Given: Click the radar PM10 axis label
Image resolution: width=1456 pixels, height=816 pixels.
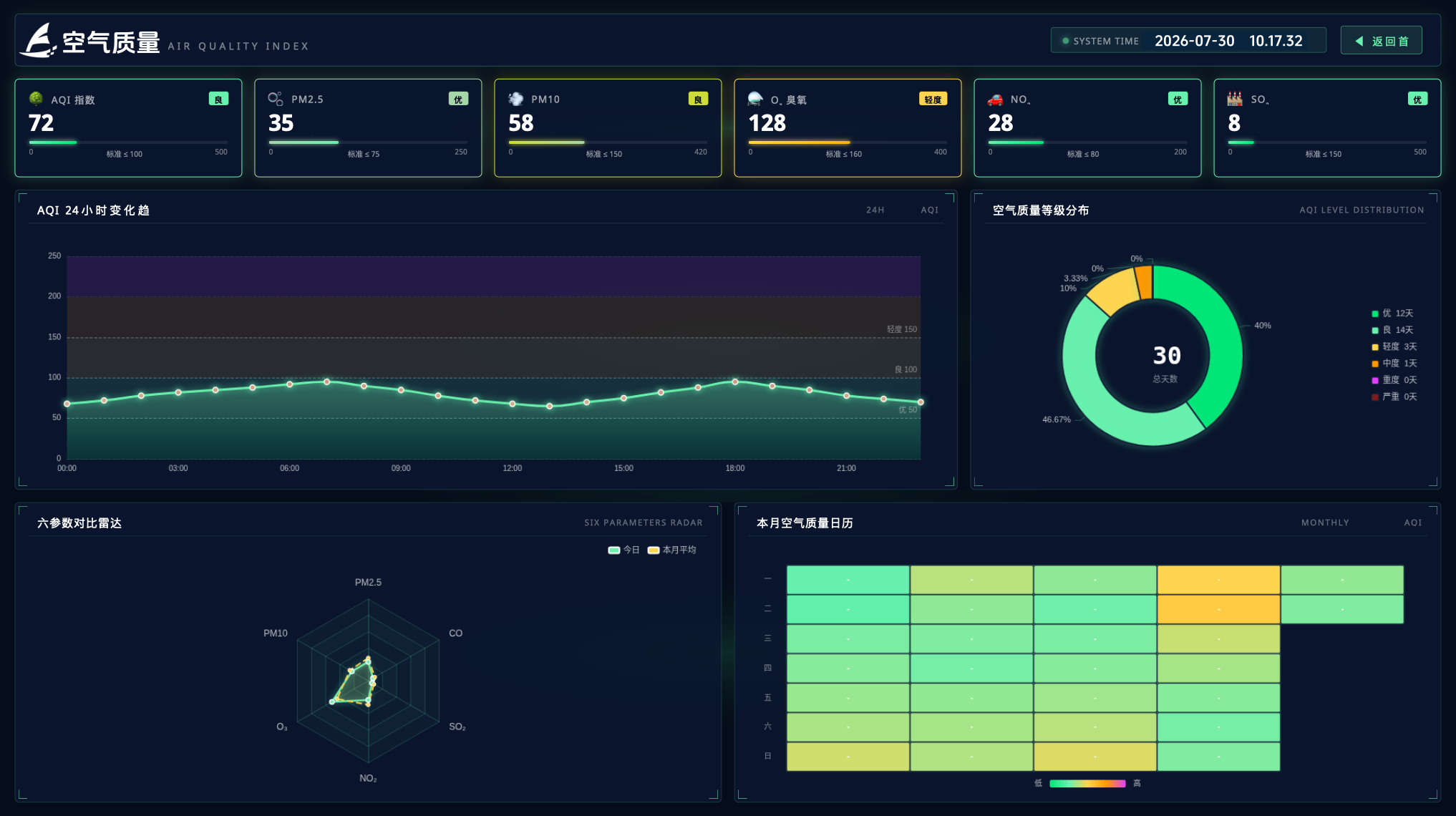Looking at the screenshot, I should point(276,633).
